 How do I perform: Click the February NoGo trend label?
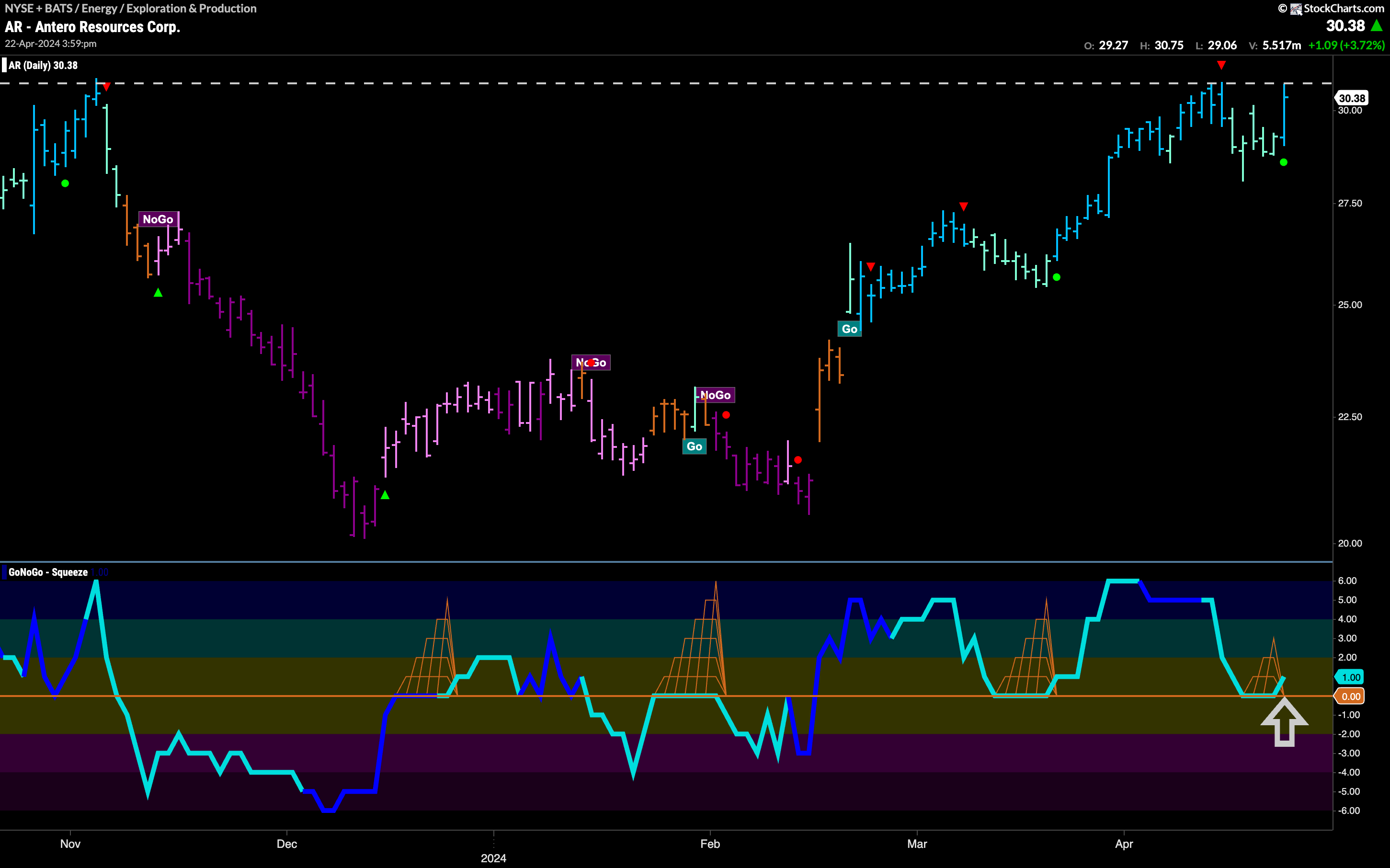[x=715, y=395]
